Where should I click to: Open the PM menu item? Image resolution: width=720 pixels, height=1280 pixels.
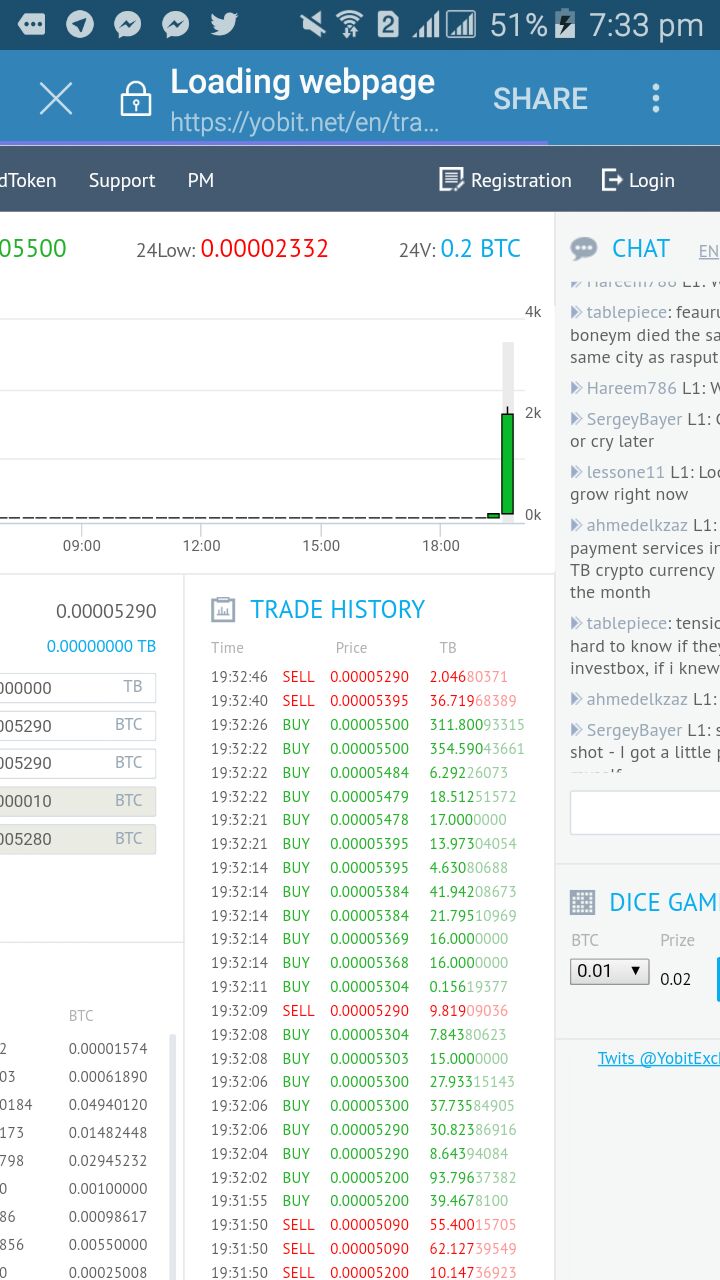[201, 180]
